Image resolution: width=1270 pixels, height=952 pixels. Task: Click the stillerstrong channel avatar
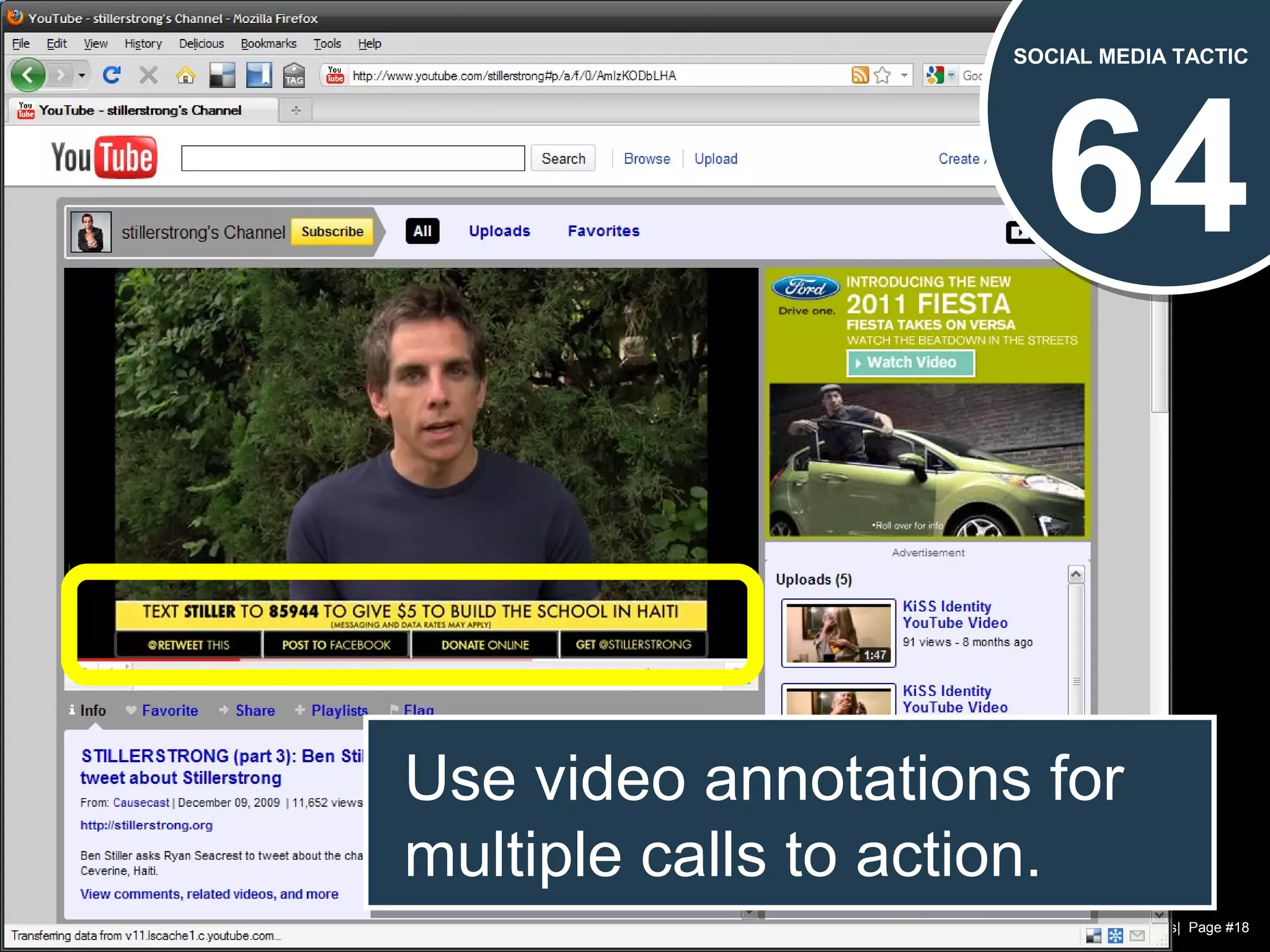pos(91,232)
